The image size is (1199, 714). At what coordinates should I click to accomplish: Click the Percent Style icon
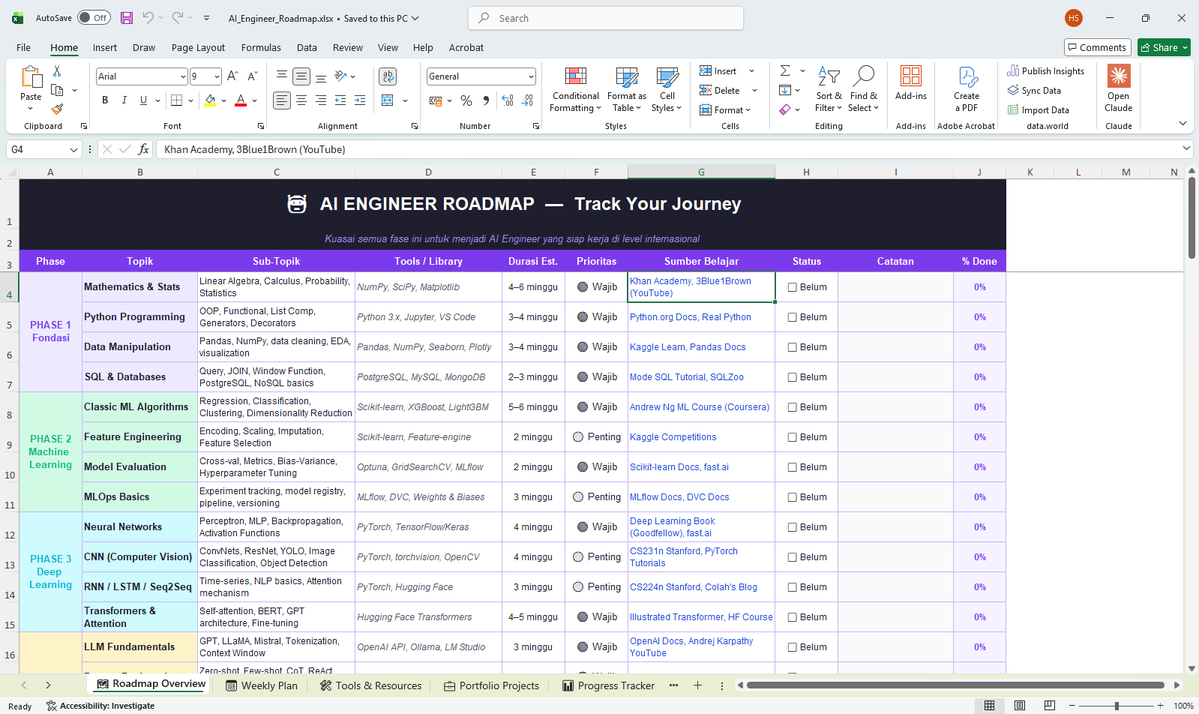coord(466,100)
